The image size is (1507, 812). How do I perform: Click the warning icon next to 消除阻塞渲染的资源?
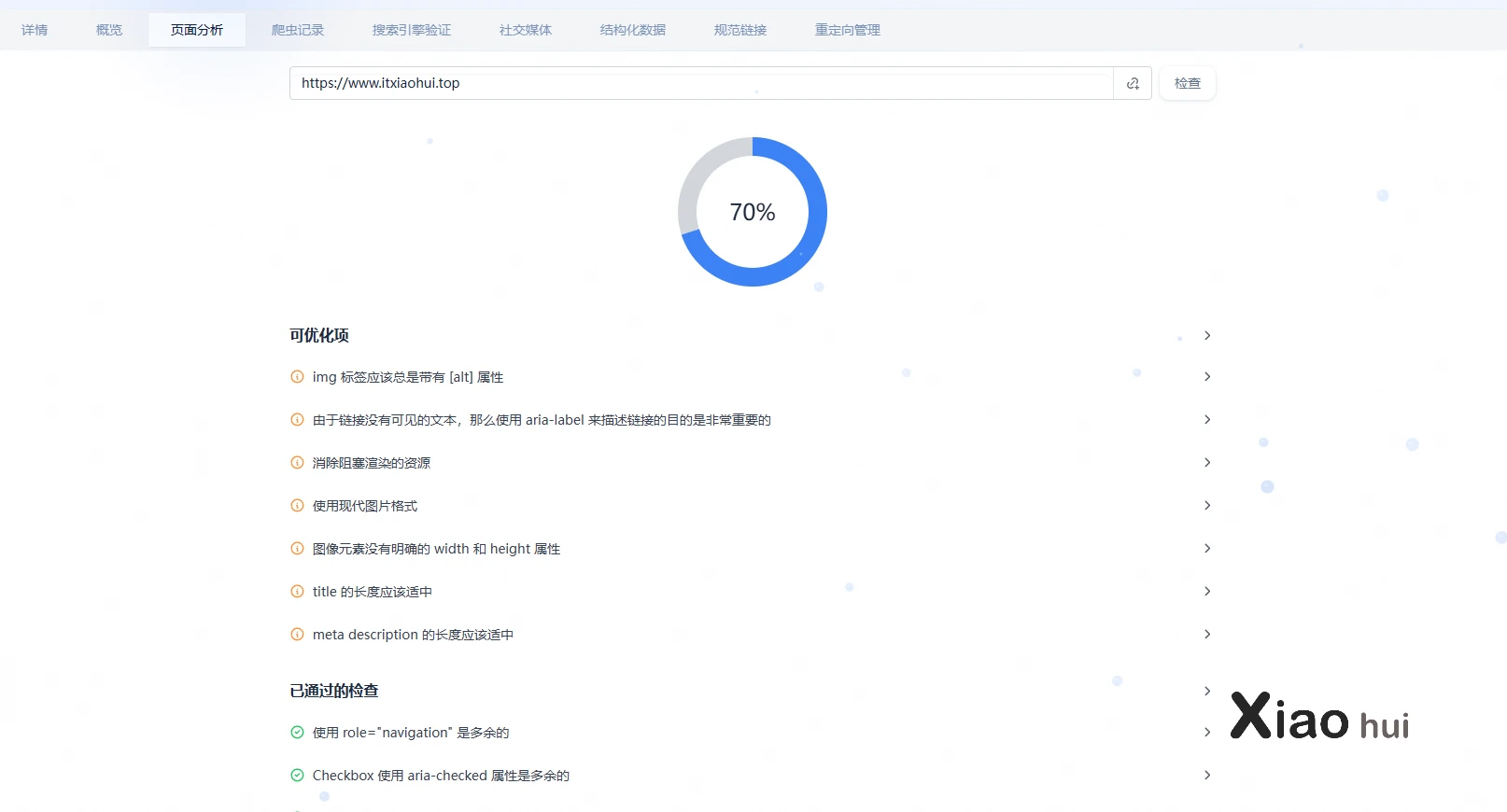coord(297,463)
